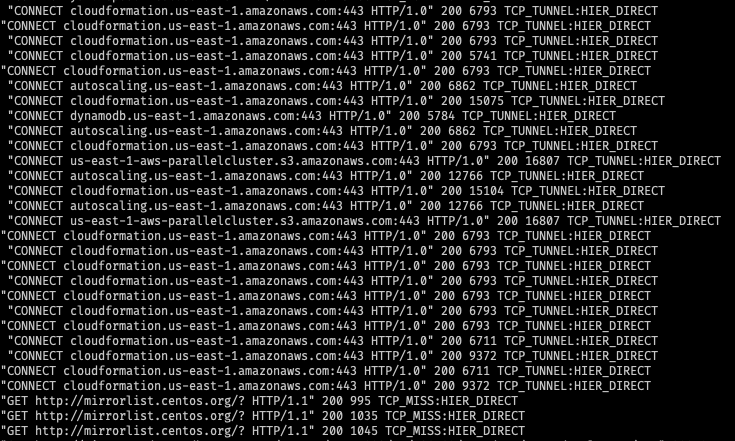735x441 pixels.
Task: Click the cloudformation line with size 5741
Action: coord(332,56)
